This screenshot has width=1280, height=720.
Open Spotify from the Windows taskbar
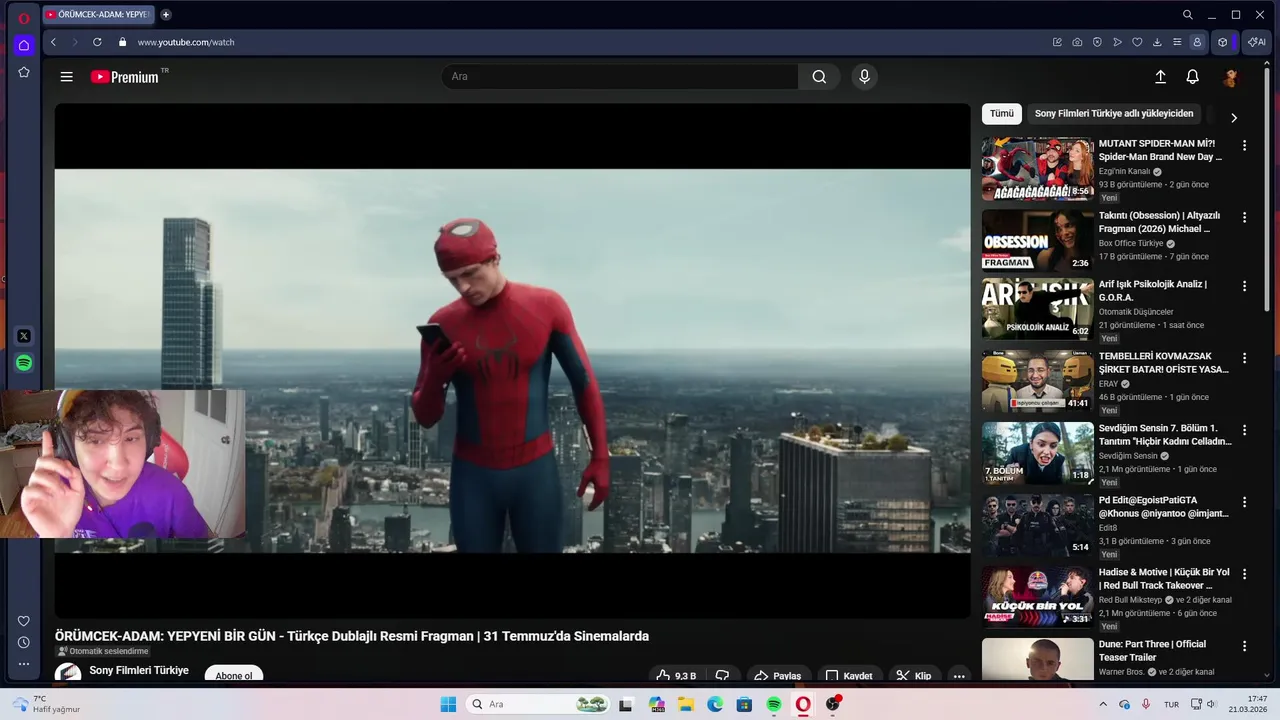[x=774, y=704]
